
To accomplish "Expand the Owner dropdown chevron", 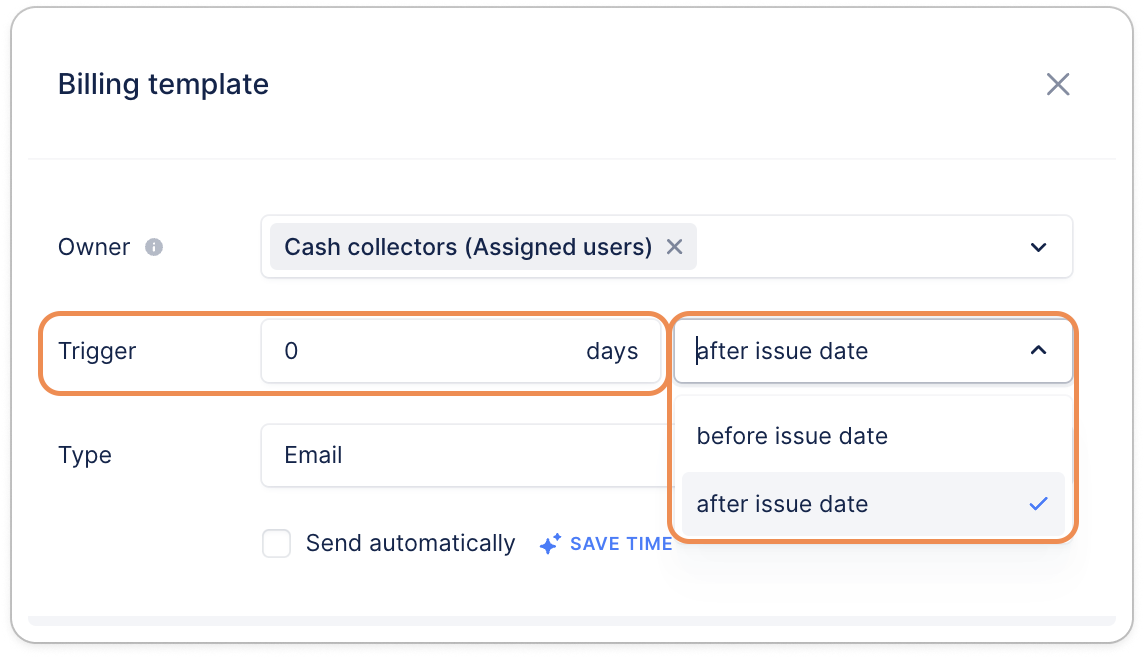I will [x=1039, y=247].
